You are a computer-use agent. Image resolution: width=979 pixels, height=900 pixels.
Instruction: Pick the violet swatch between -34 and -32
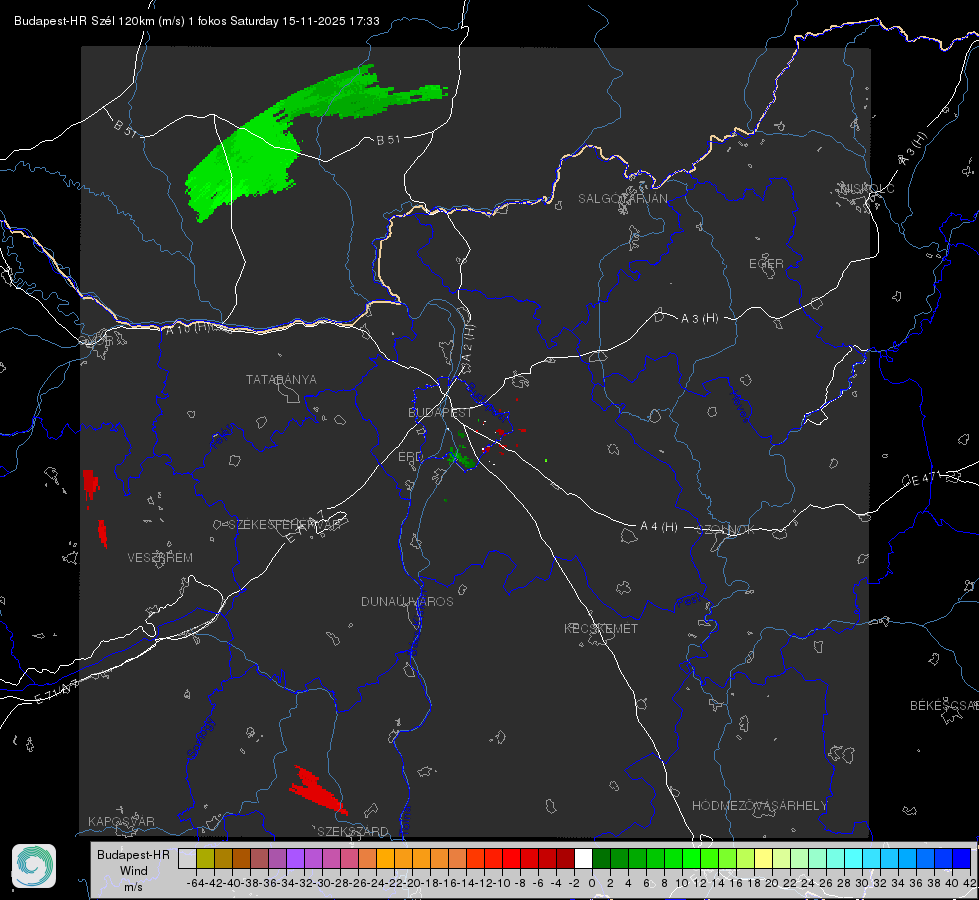click(x=295, y=859)
